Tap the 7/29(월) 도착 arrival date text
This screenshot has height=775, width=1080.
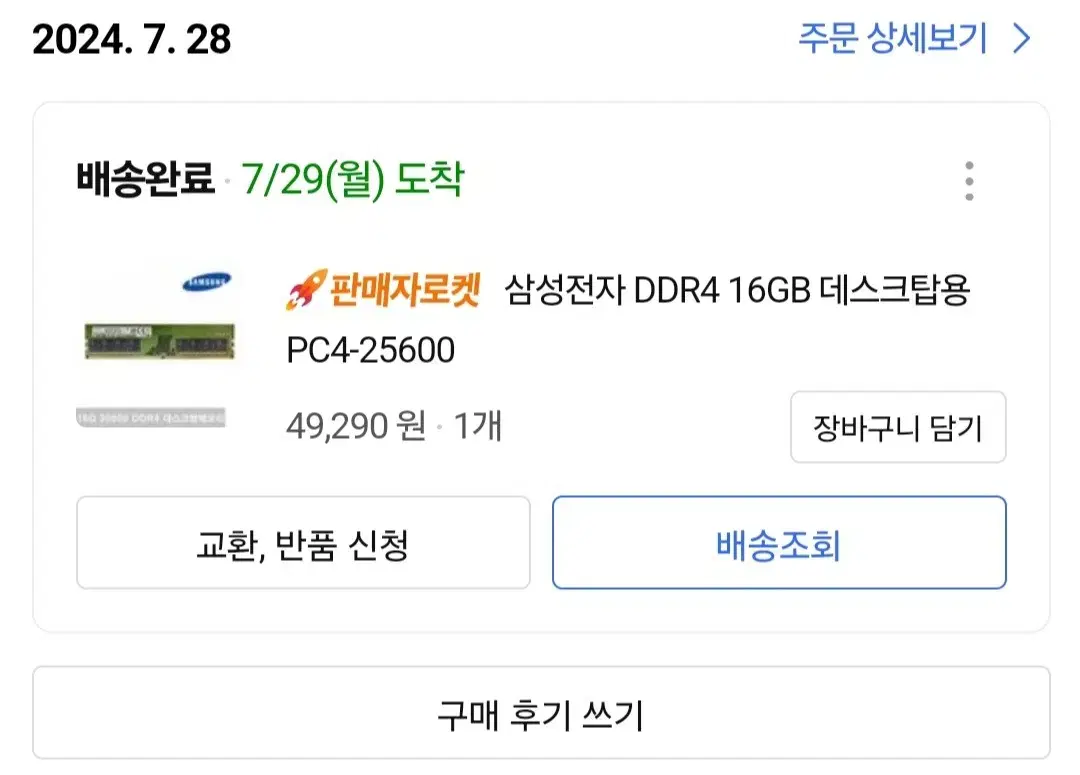353,180
